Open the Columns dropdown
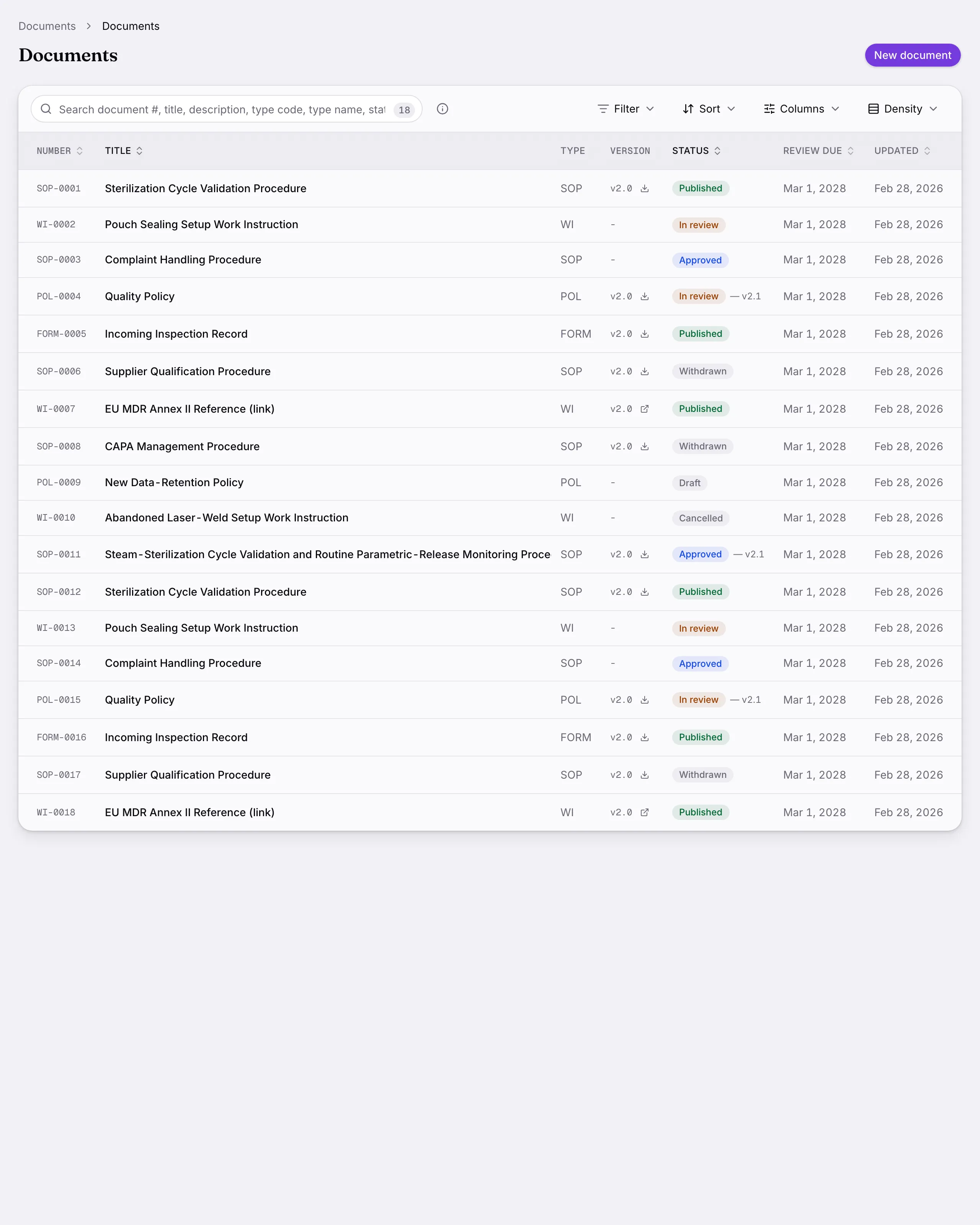Image resolution: width=980 pixels, height=1225 pixels. click(x=802, y=109)
